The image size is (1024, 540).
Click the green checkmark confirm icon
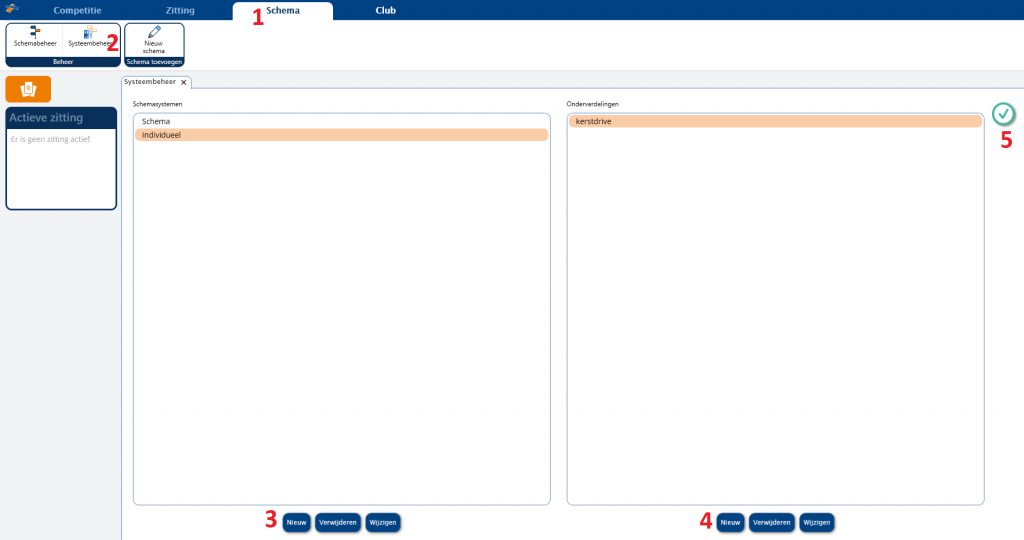point(1003,113)
